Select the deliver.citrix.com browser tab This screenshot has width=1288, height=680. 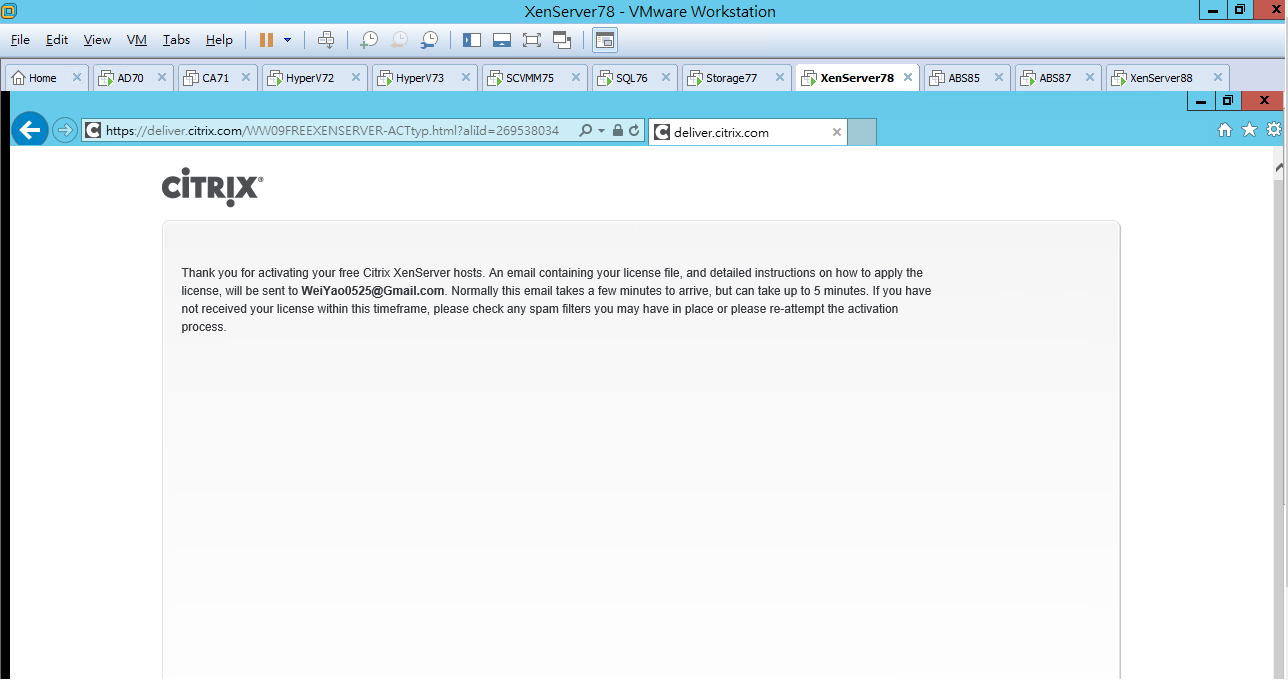pyautogui.click(x=748, y=132)
